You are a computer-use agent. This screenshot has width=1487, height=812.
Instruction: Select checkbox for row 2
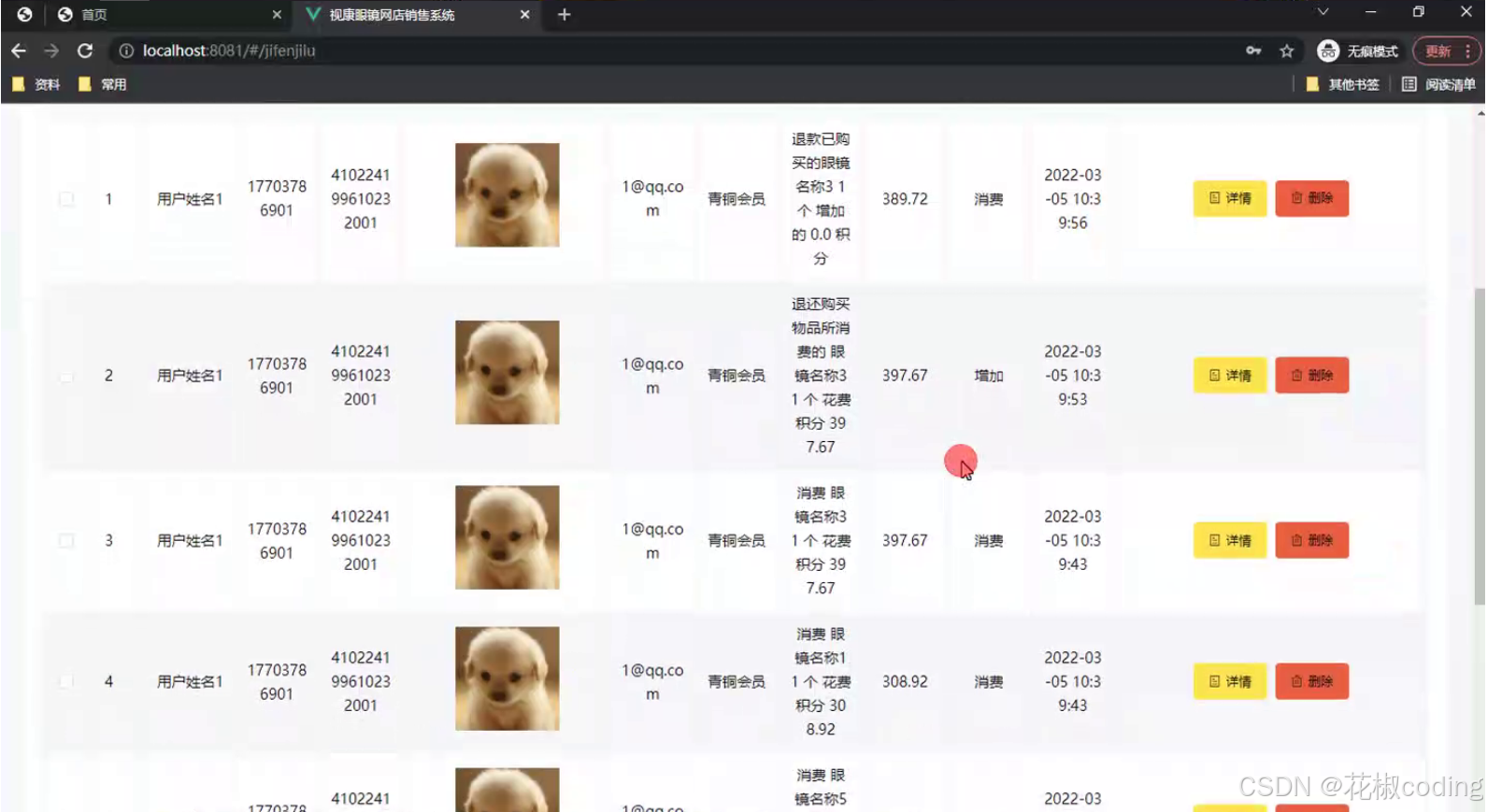click(66, 376)
